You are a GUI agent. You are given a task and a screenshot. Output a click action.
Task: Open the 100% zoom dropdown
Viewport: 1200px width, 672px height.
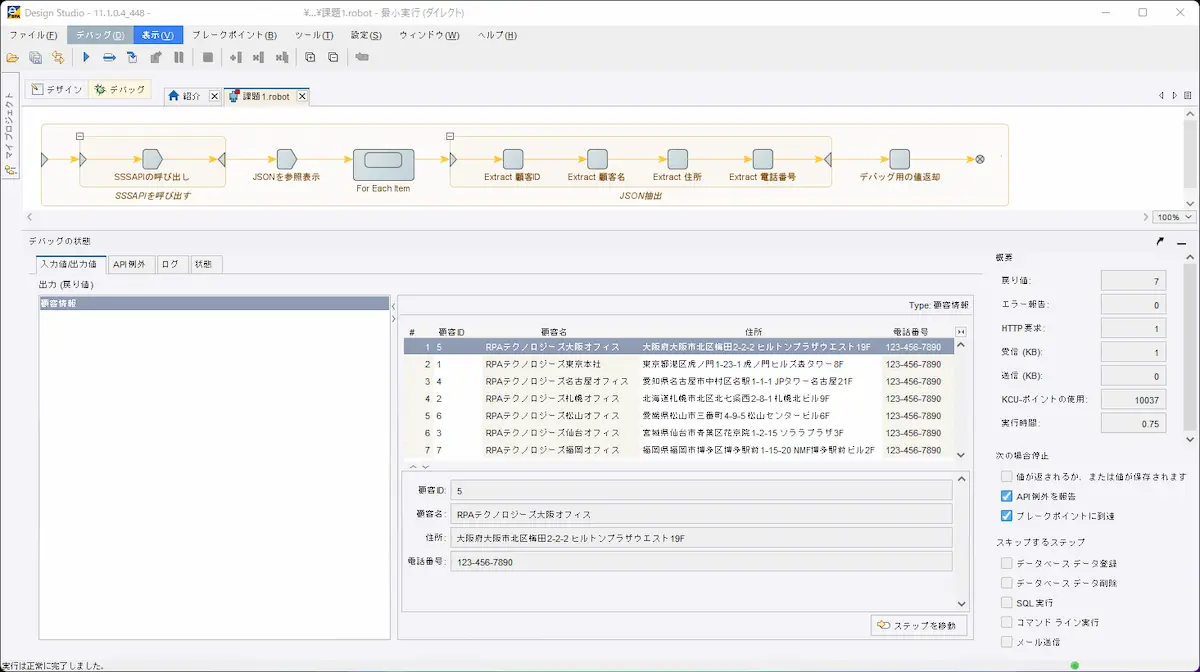click(1174, 217)
